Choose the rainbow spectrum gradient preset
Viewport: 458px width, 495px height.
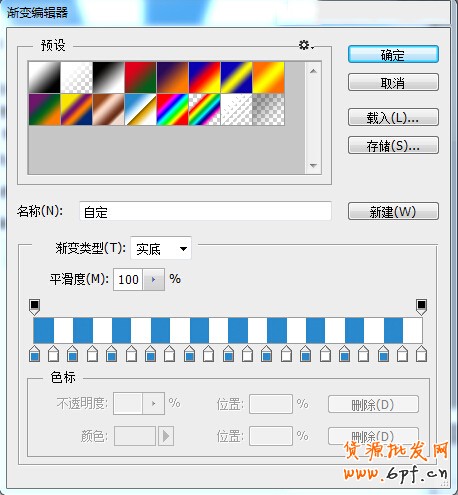coord(172,109)
